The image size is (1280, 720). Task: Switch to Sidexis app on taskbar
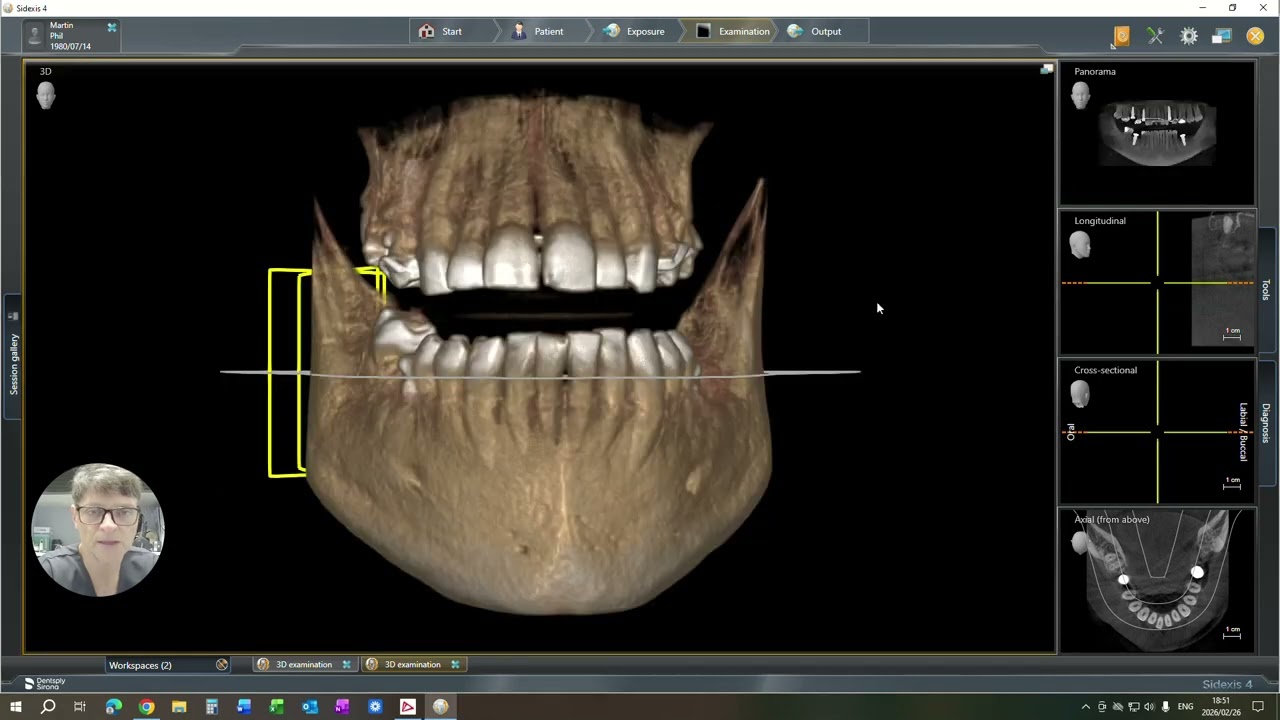click(x=441, y=707)
